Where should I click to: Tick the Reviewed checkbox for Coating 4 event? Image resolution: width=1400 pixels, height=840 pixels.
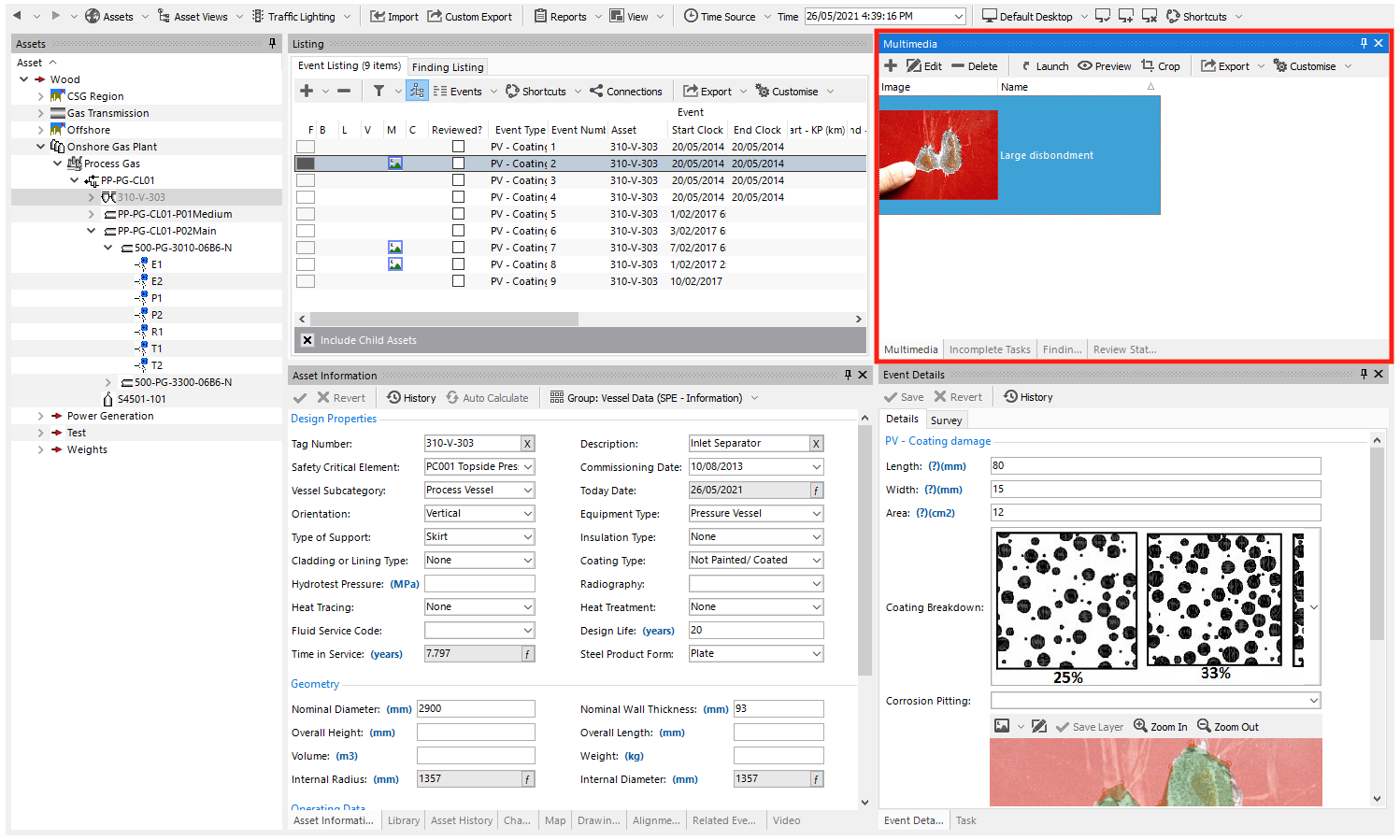(x=458, y=197)
